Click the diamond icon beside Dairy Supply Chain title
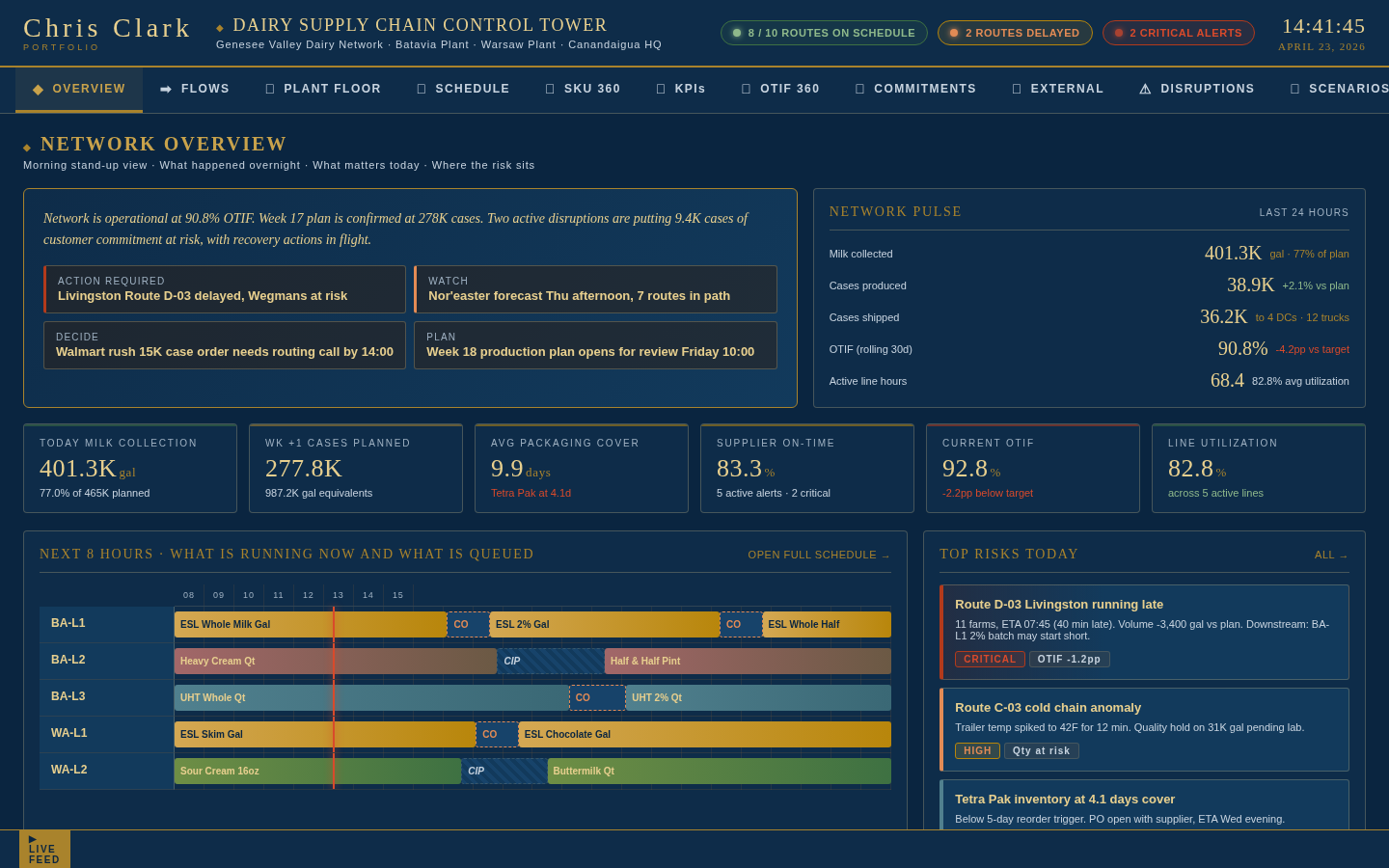The height and width of the screenshot is (868, 1389). point(220,28)
